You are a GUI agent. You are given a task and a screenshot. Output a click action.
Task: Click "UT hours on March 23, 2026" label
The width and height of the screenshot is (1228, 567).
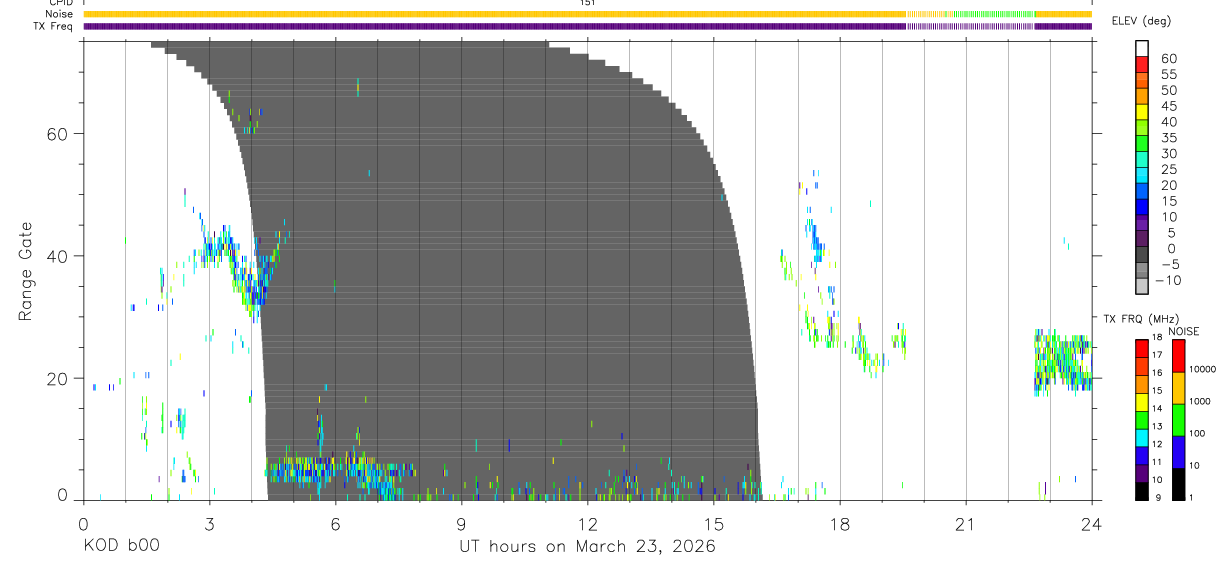pyautogui.click(x=587, y=547)
